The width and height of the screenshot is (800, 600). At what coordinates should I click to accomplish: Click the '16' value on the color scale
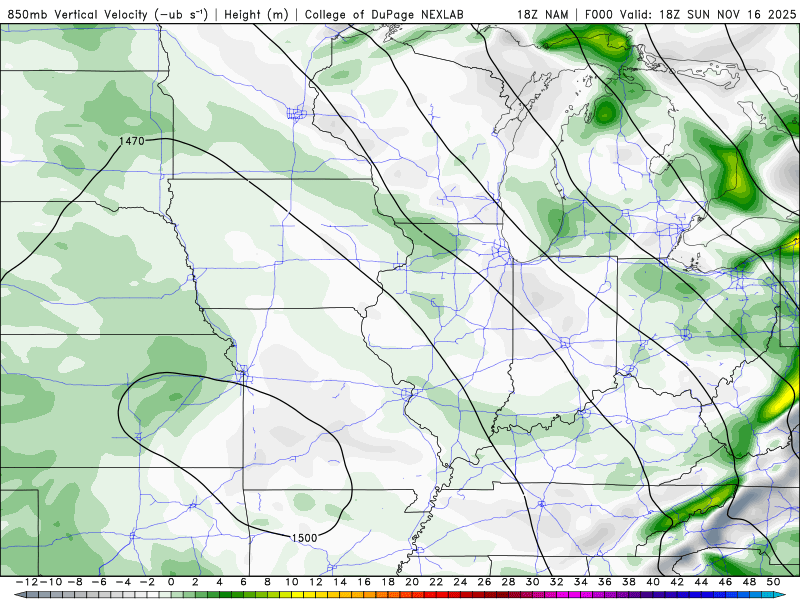point(364,582)
